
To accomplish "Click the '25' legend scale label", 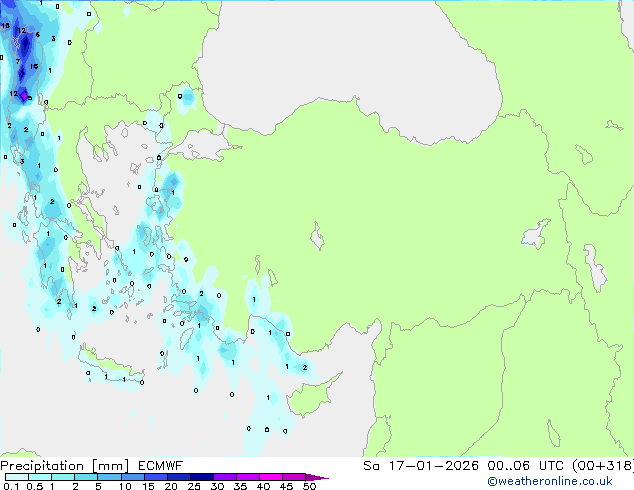I will click(194, 486).
